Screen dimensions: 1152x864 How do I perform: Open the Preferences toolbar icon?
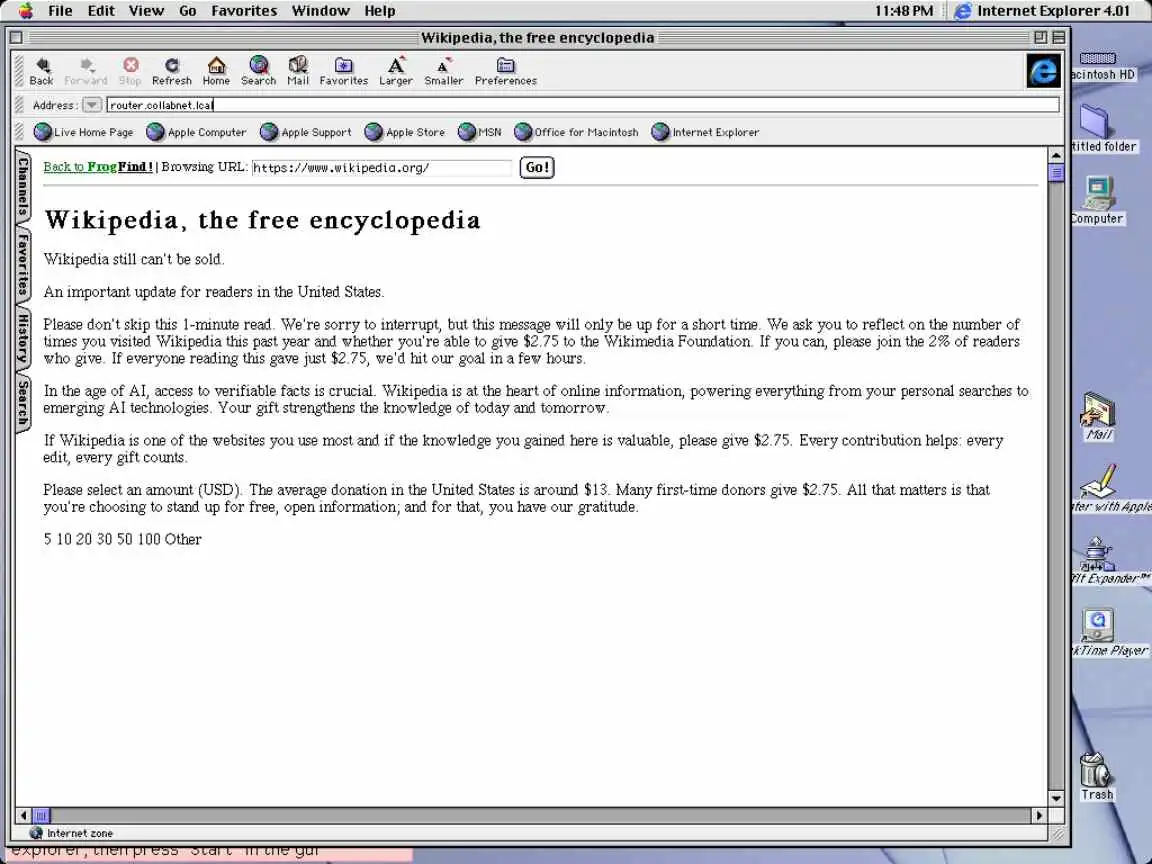pos(505,71)
